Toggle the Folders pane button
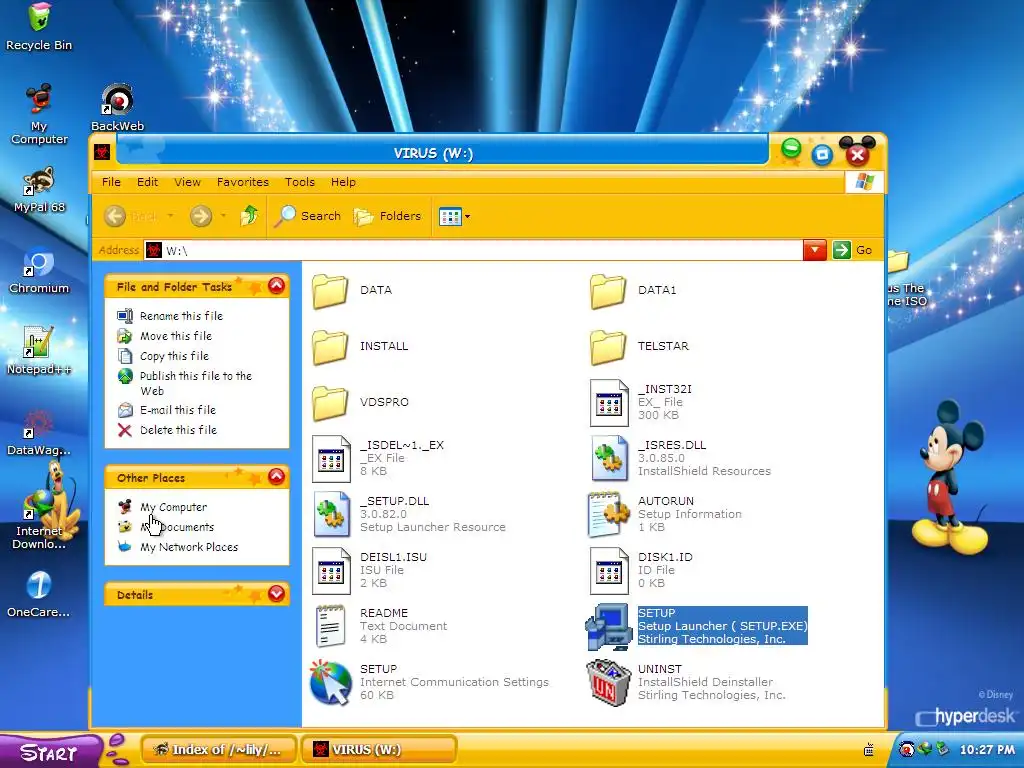Image resolution: width=1024 pixels, height=768 pixels. (x=388, y=216)
